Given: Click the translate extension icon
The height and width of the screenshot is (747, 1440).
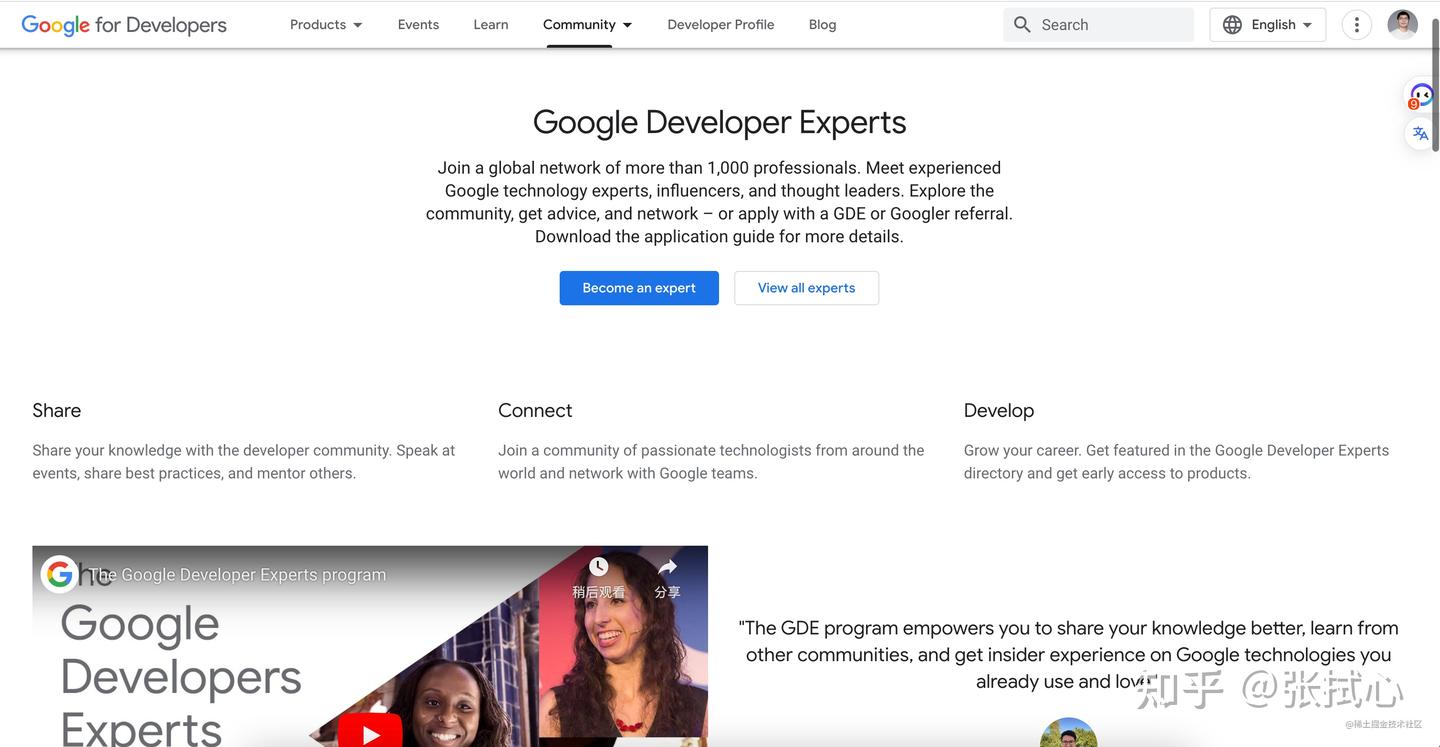Looking at the screenshot, I should pos(1420,133).
